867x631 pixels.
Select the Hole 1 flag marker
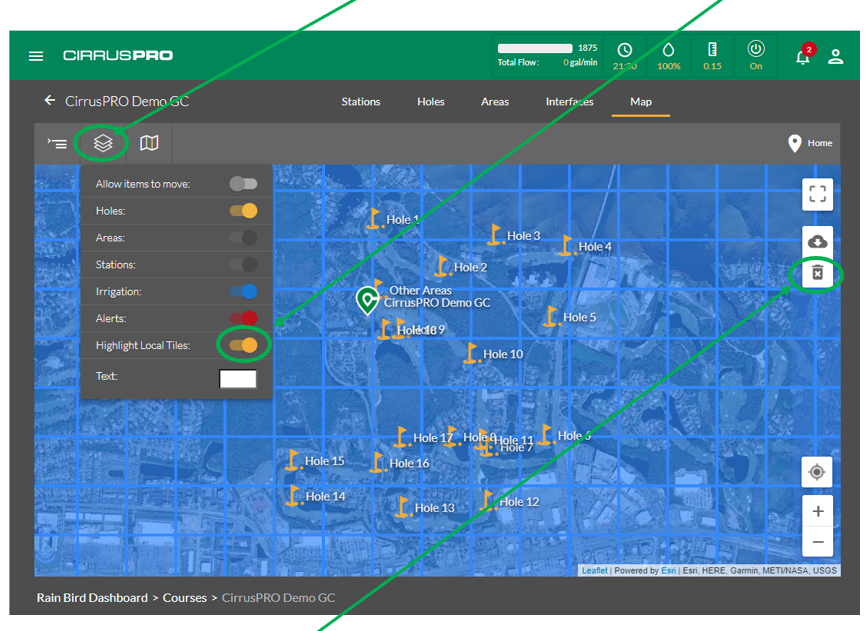[374, 218]
